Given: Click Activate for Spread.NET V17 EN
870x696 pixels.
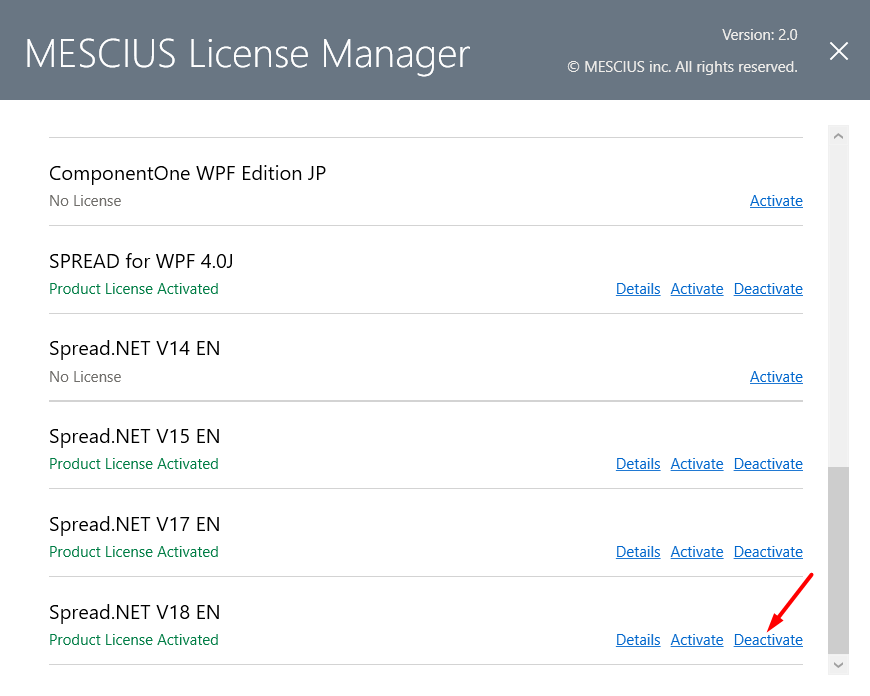Looking at the screenshot, I should pos(696,552).
